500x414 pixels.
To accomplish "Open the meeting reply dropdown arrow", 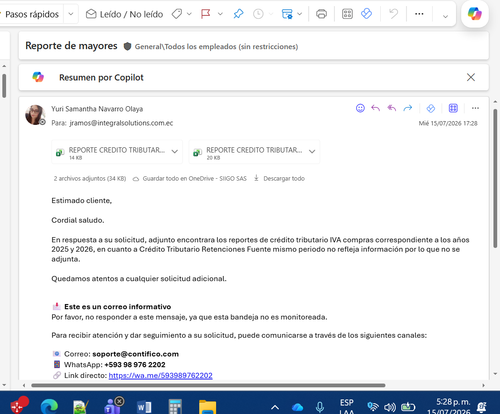I will [x=300, y=14].
